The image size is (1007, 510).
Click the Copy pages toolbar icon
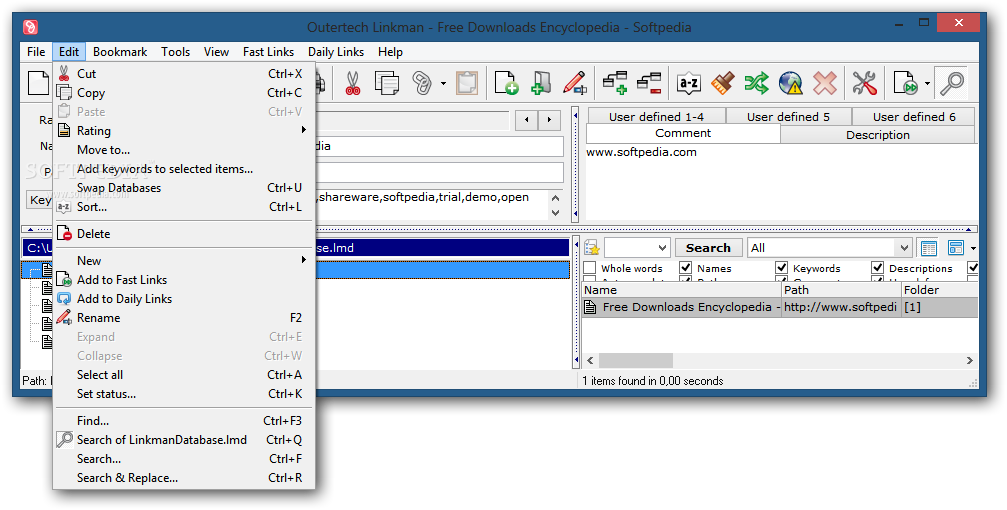pyautogui.click(x=386, y=84)
